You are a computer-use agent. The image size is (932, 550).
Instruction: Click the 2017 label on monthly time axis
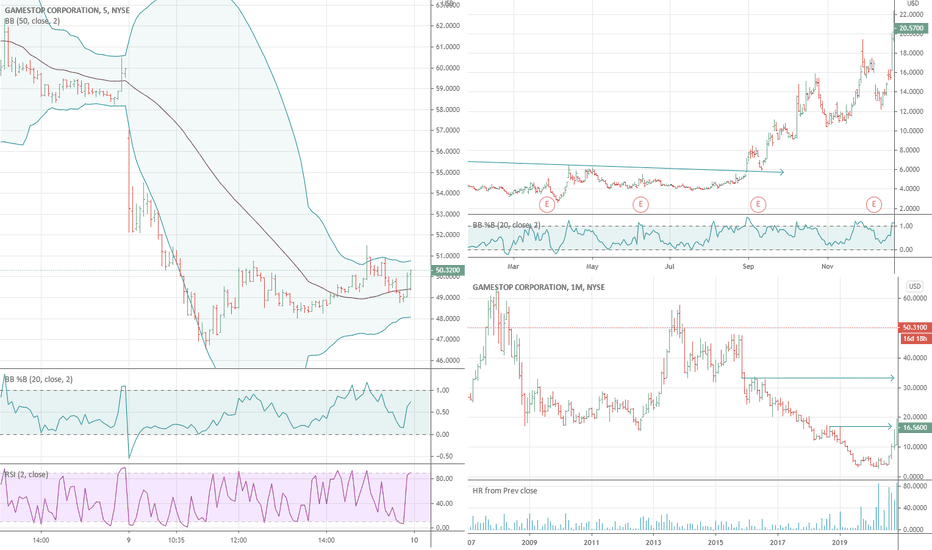[x=777, y=542]
